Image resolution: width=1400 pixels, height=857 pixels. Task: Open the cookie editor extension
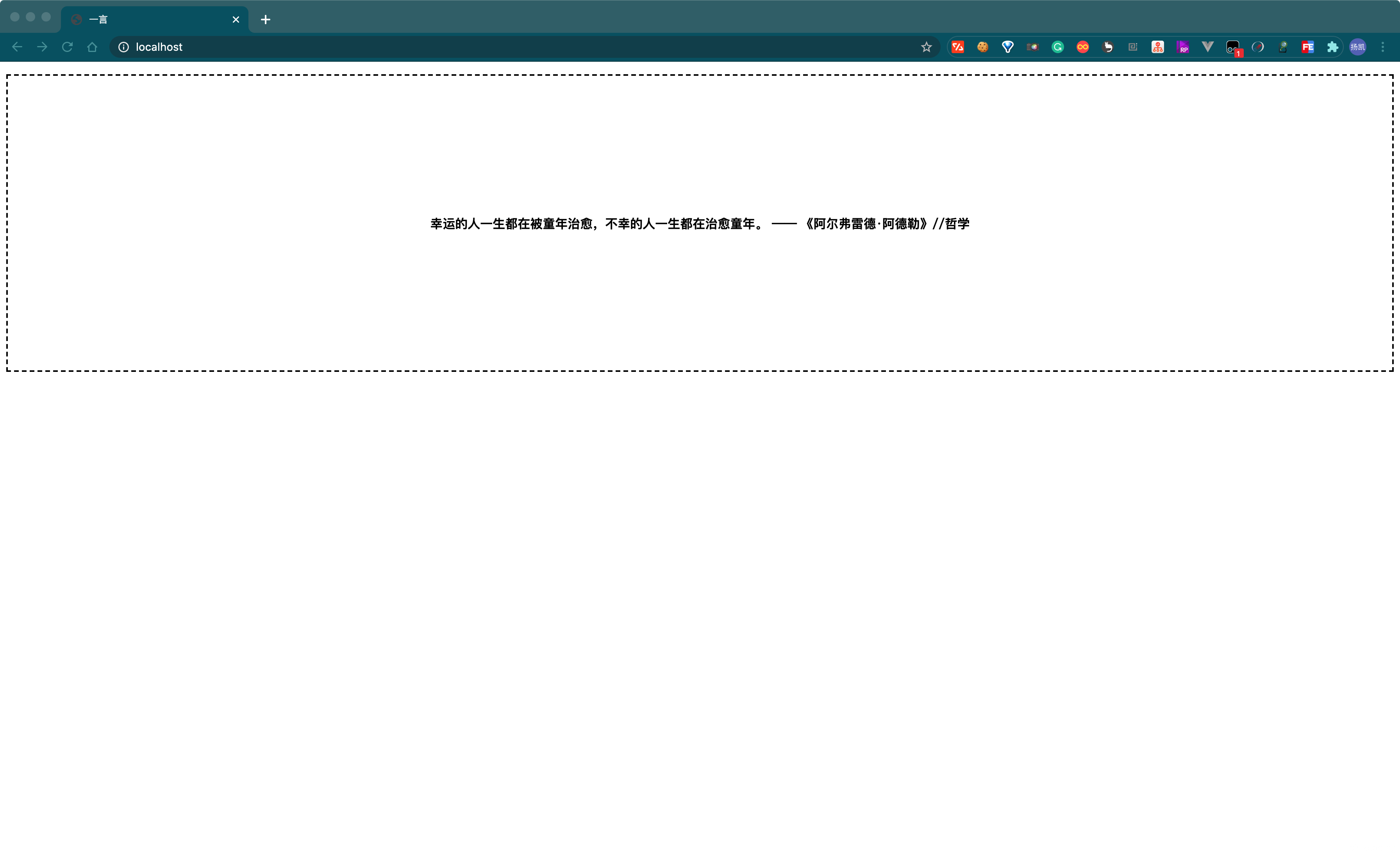click(982, 47)
